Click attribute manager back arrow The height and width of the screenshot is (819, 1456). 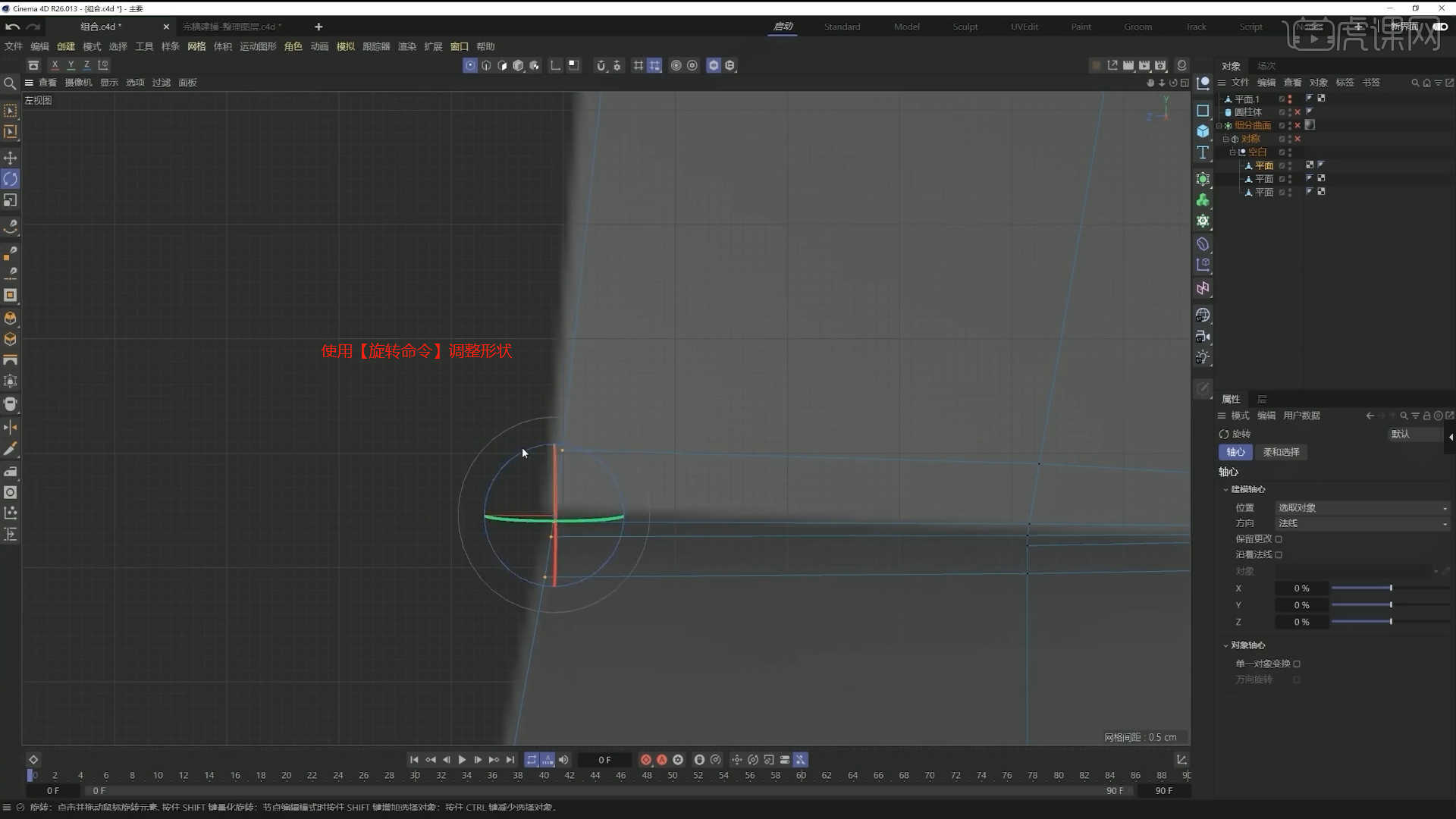point(1370,416)
